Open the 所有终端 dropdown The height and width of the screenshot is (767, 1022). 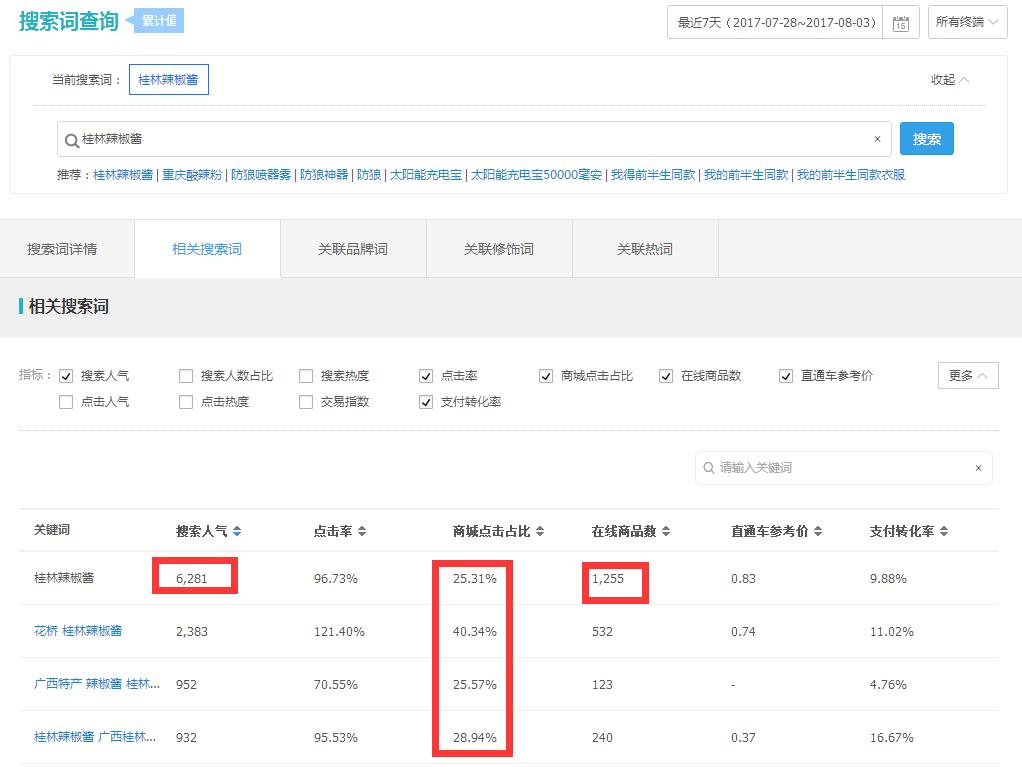point(966,22)
